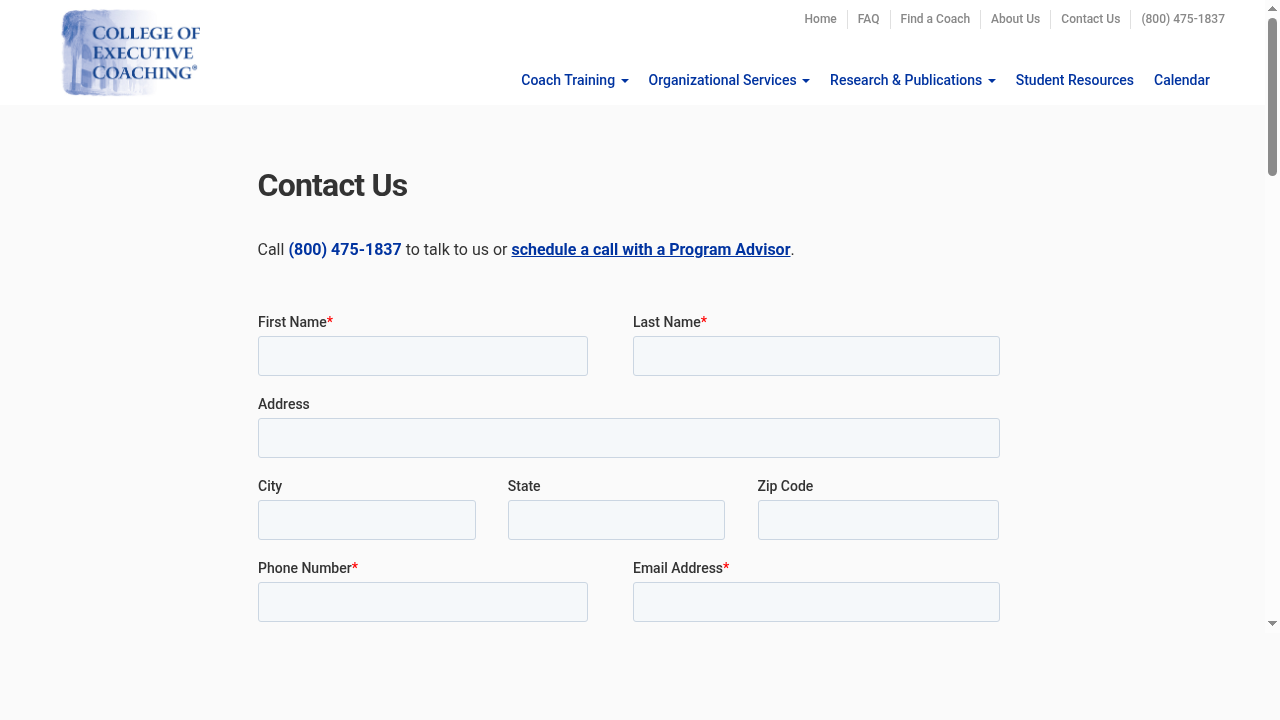Click the Email Address label
The height and width of the screenshot is (720, 1280).
(x=681, y=568)
